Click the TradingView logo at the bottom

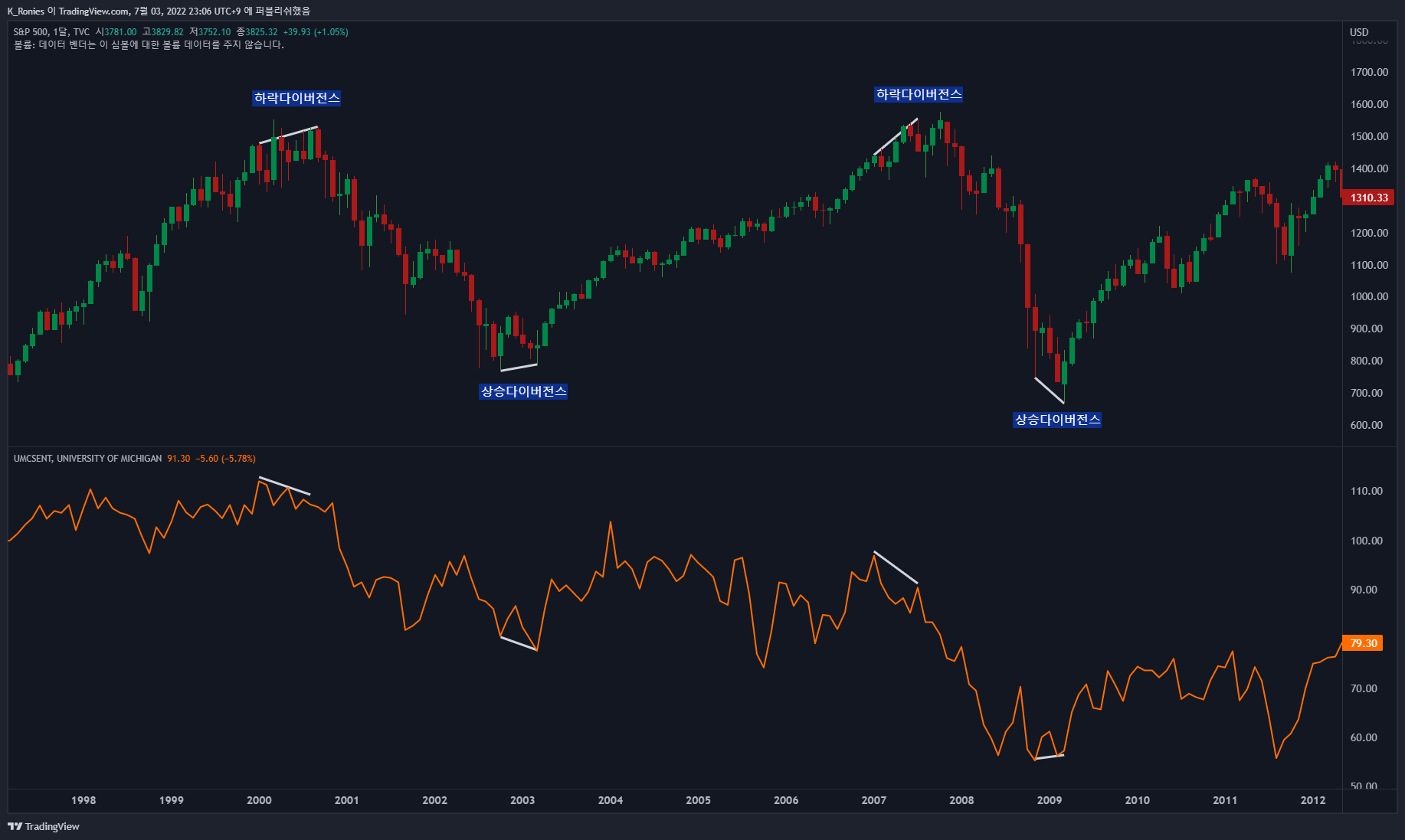44,826
